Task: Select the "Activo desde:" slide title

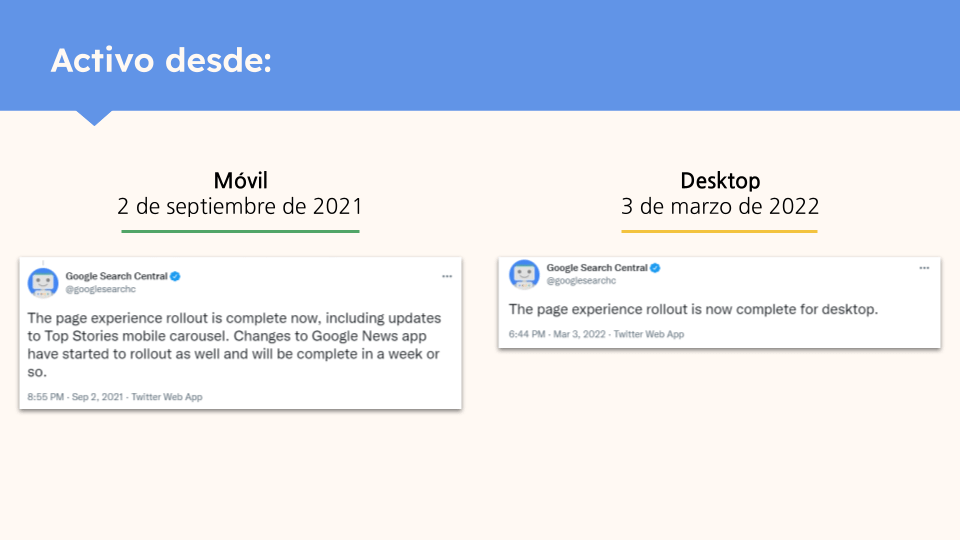Action: [x=161, y=60]
